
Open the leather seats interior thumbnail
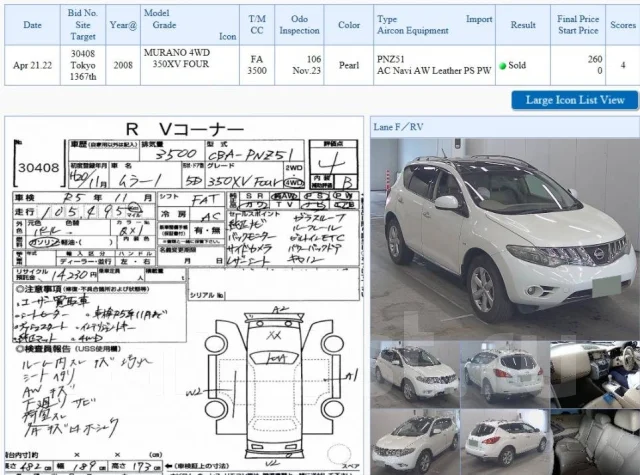[595, 442]
